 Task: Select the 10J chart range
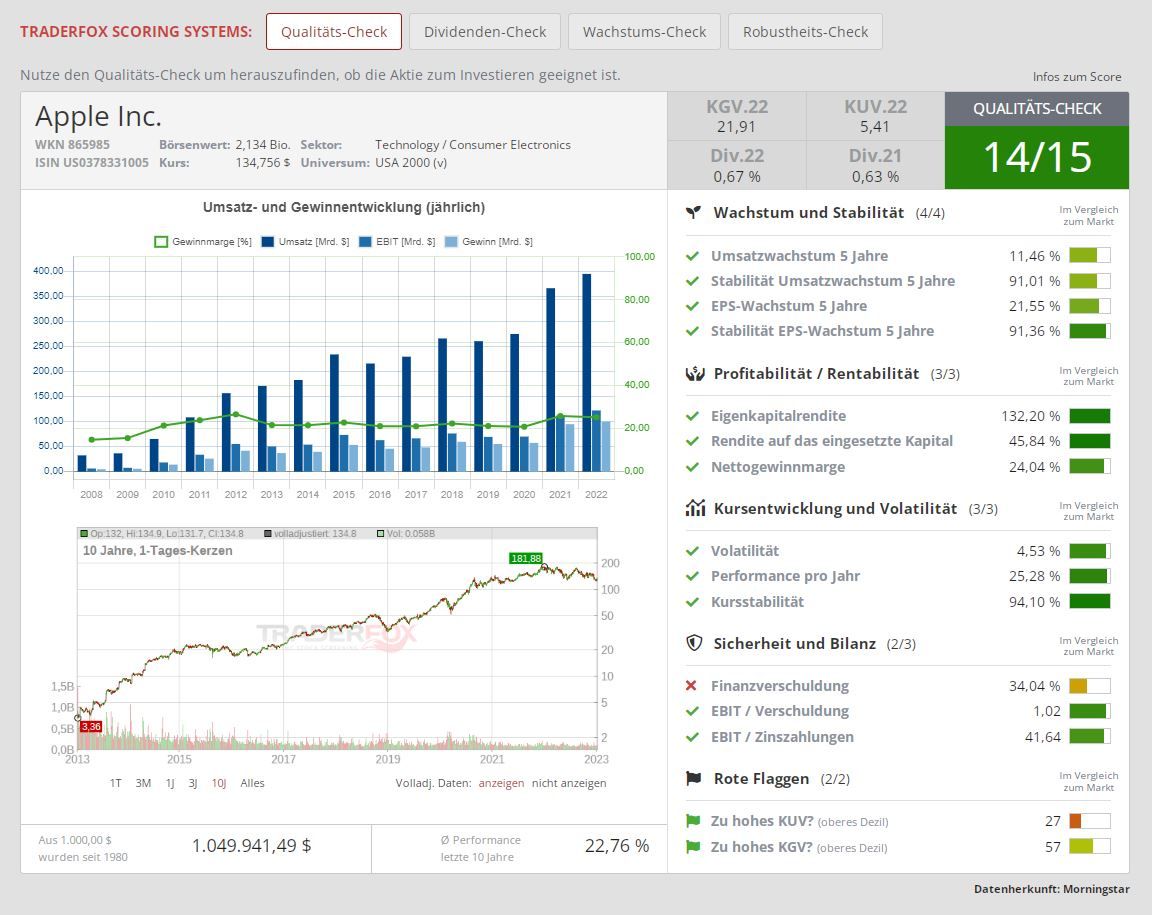coord(219,783)
